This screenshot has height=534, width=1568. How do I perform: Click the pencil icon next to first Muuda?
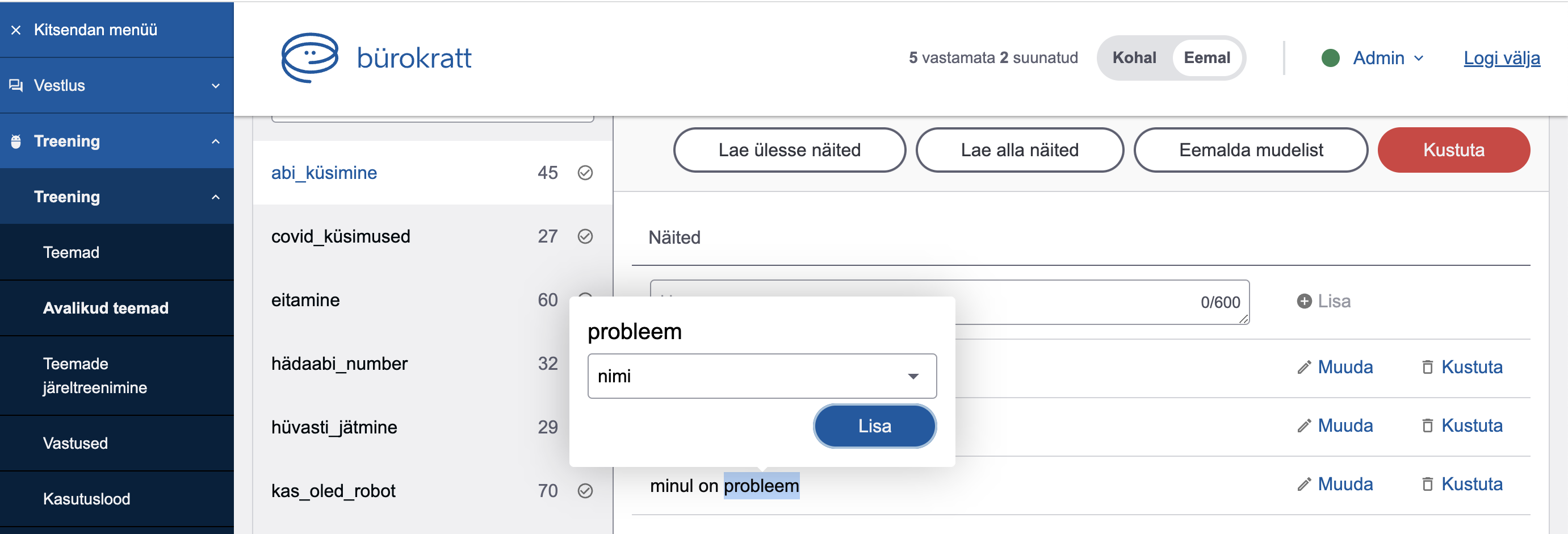(x=1303, y=367)
